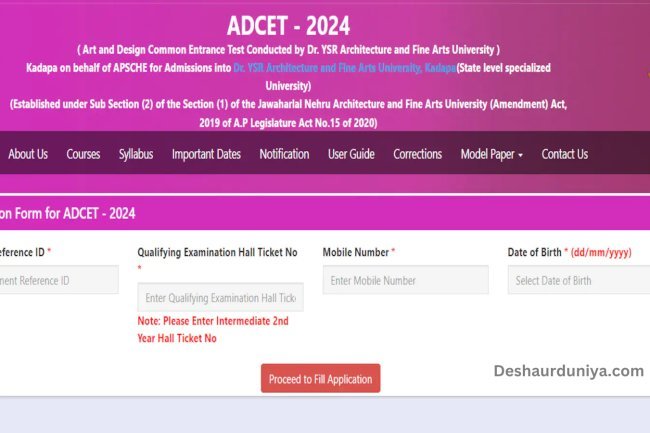
Task: Go to the Courses page
Action: click(83, 154)
